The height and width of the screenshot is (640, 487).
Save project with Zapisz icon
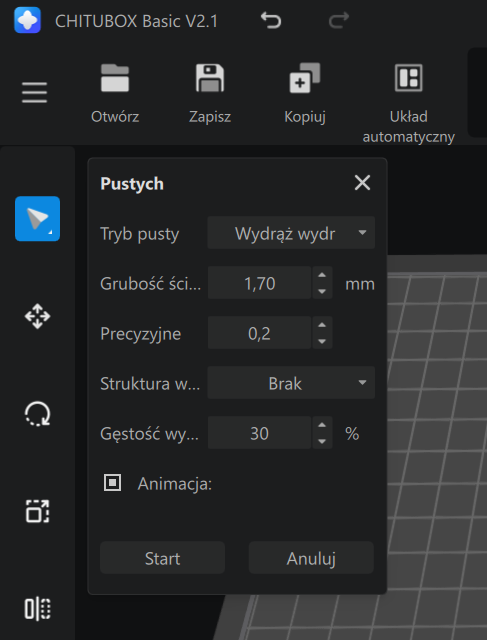(x=210, y=78)
